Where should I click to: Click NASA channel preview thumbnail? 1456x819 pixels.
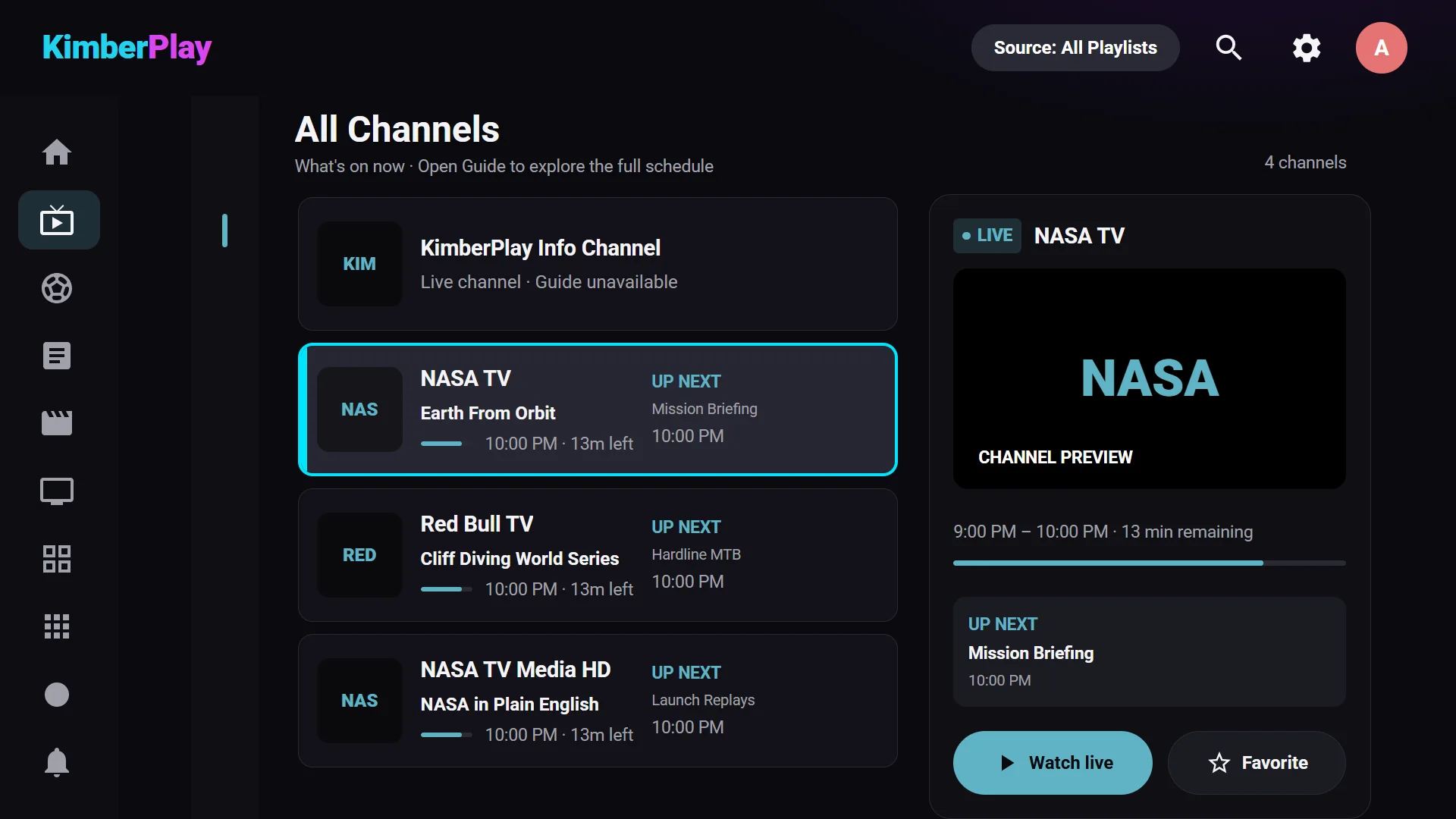point(1150,378)
